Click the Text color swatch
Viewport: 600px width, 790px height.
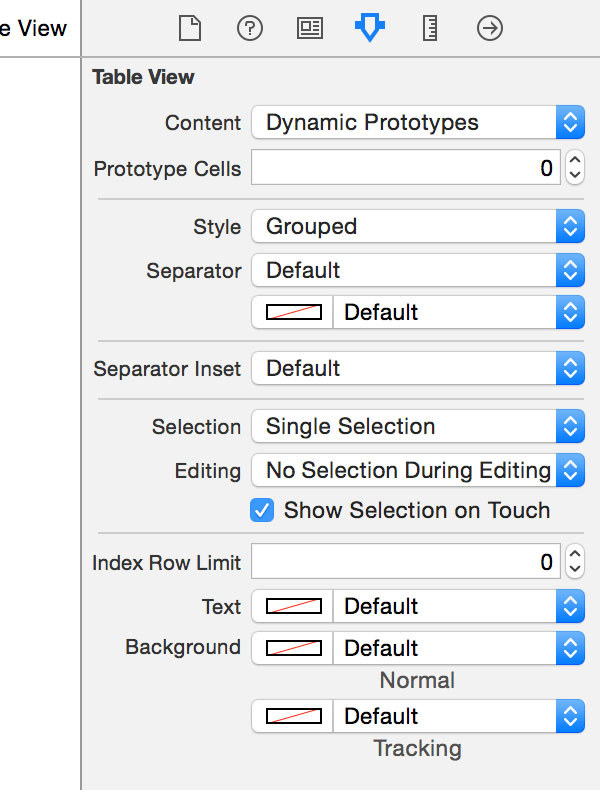point(293,606)
